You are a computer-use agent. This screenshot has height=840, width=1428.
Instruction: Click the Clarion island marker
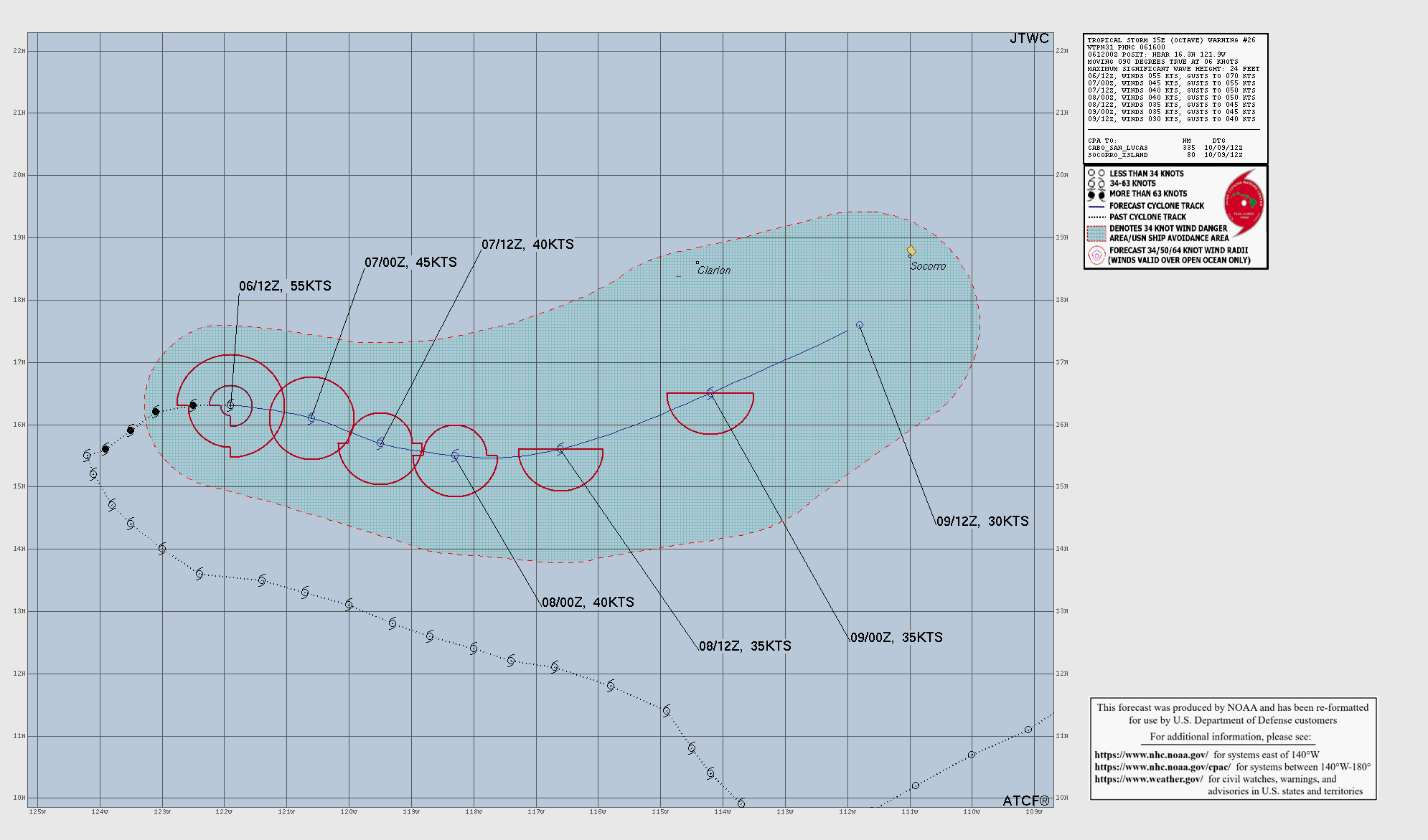697,263
